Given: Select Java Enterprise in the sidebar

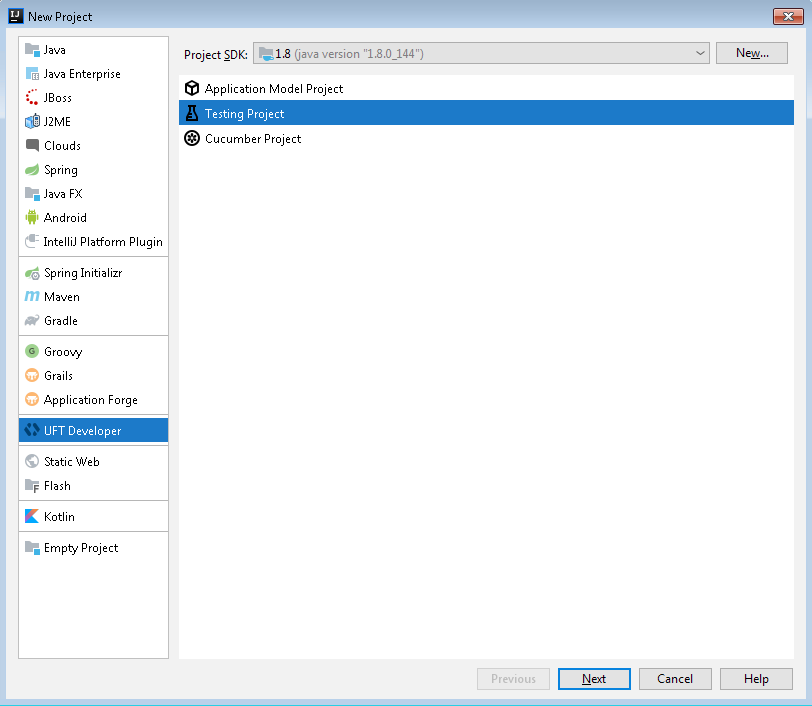Looking at the screenshot, I should 82,74.
